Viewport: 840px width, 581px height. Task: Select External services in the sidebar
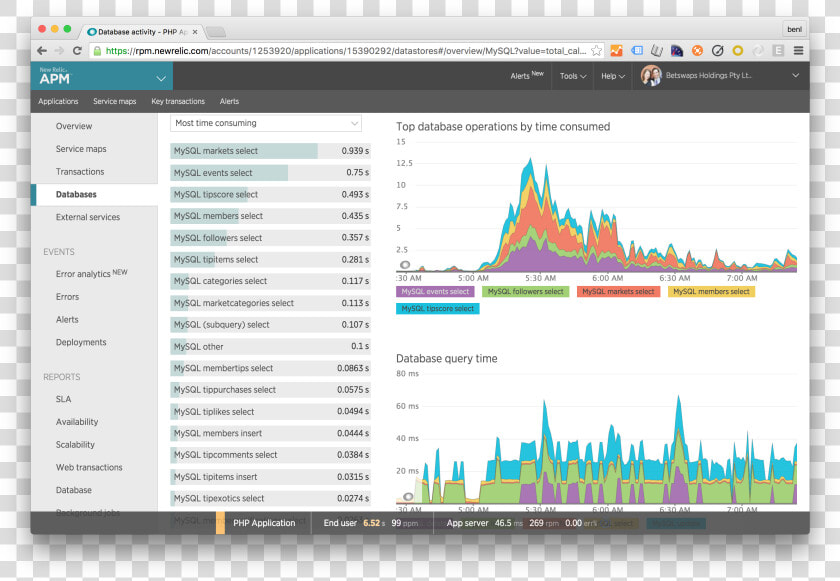[88, 217]
